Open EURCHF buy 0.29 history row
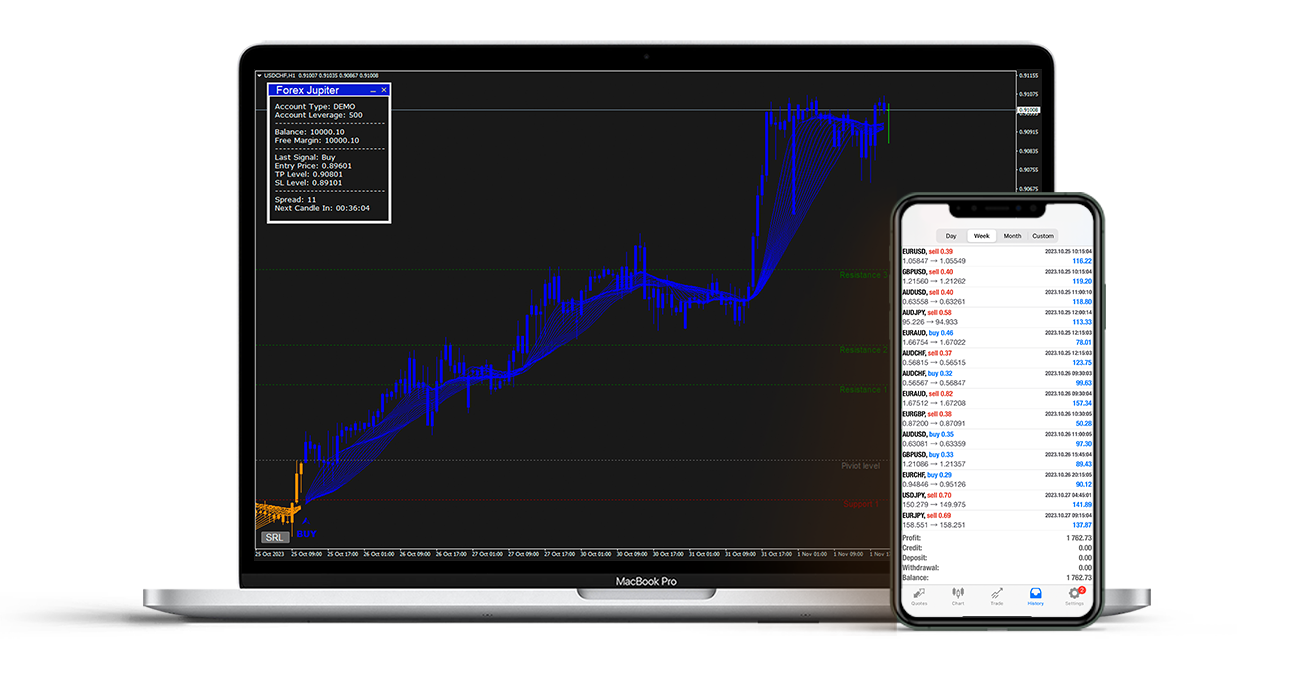The width and height of the screenshot is (1303, 689). coord(997,480)
